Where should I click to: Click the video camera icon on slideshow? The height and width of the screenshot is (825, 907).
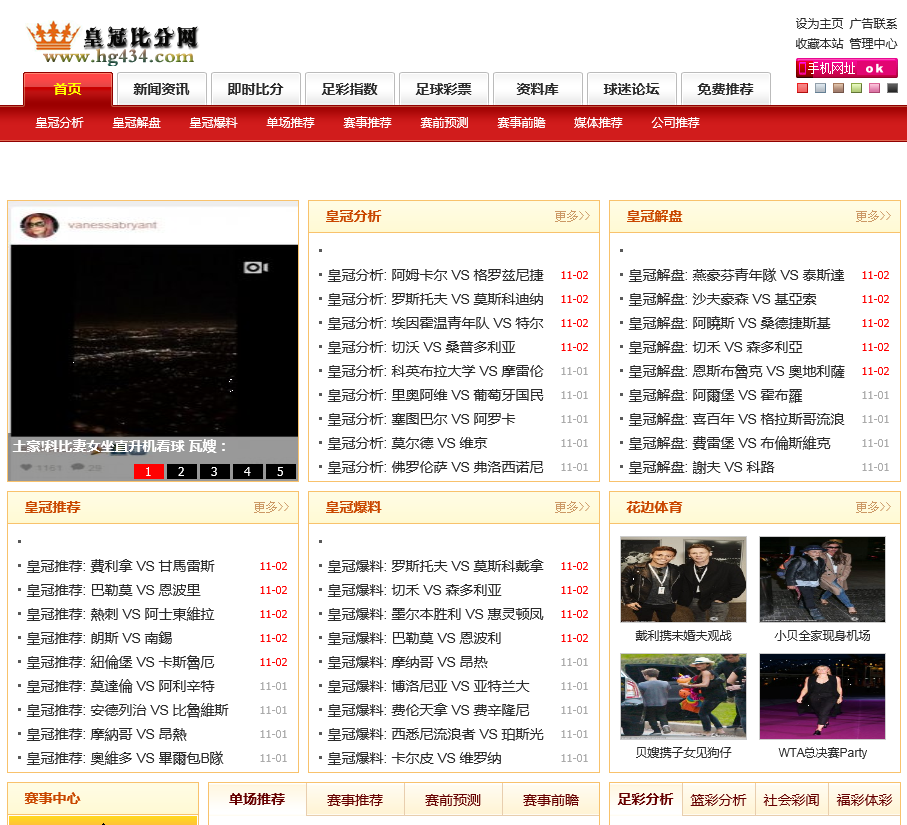(256, 267)
